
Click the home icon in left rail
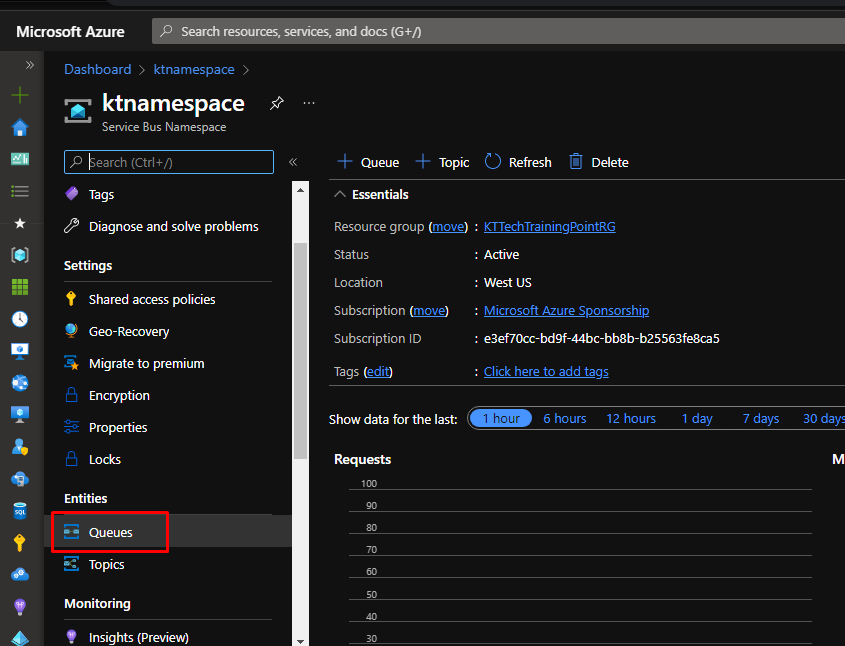(x=20, y=128)
